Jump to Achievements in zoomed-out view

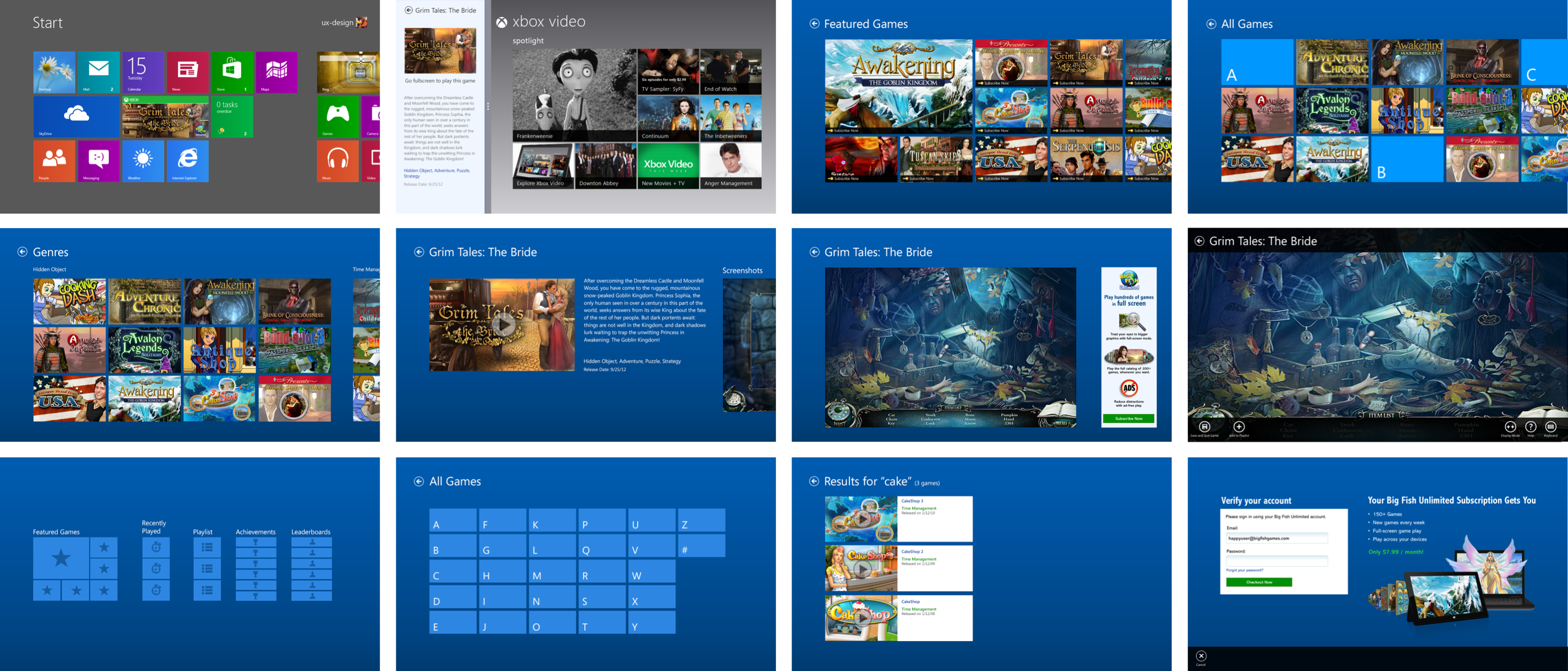click(x=256, y=569)
